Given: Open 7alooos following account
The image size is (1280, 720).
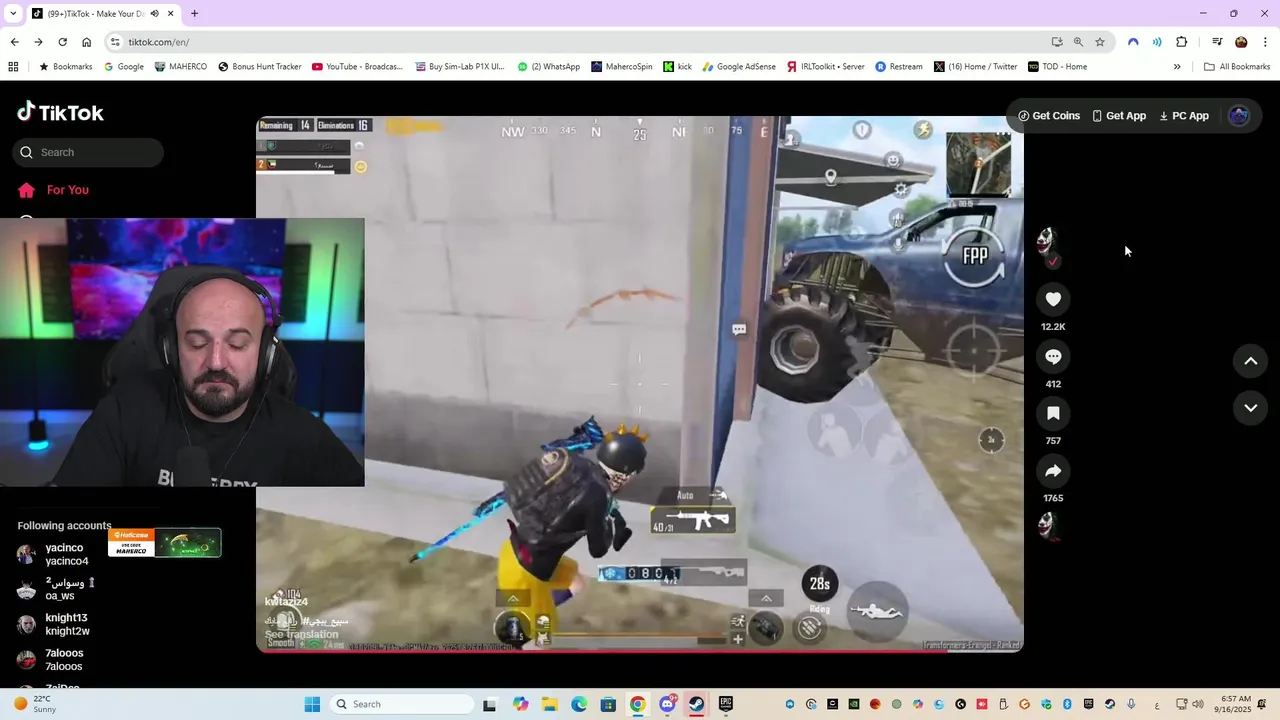Looking at the screenshot, I should [x=50, y=659].
